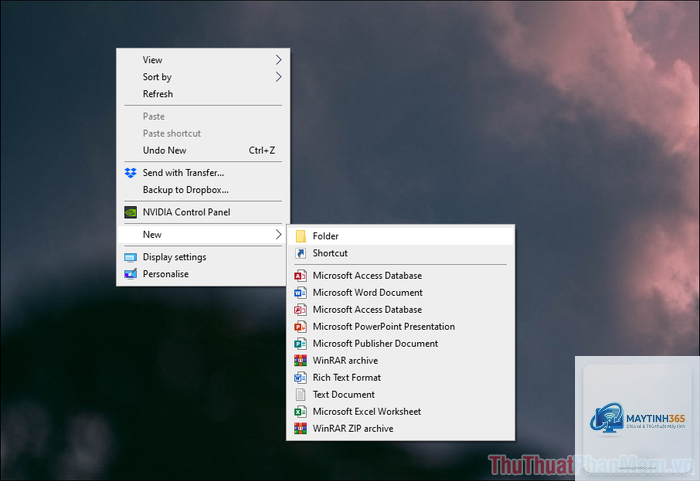700x481 pixels.
Task: Select Microsoft Access Database entry directly above Word Document
Action: [400, 276]
